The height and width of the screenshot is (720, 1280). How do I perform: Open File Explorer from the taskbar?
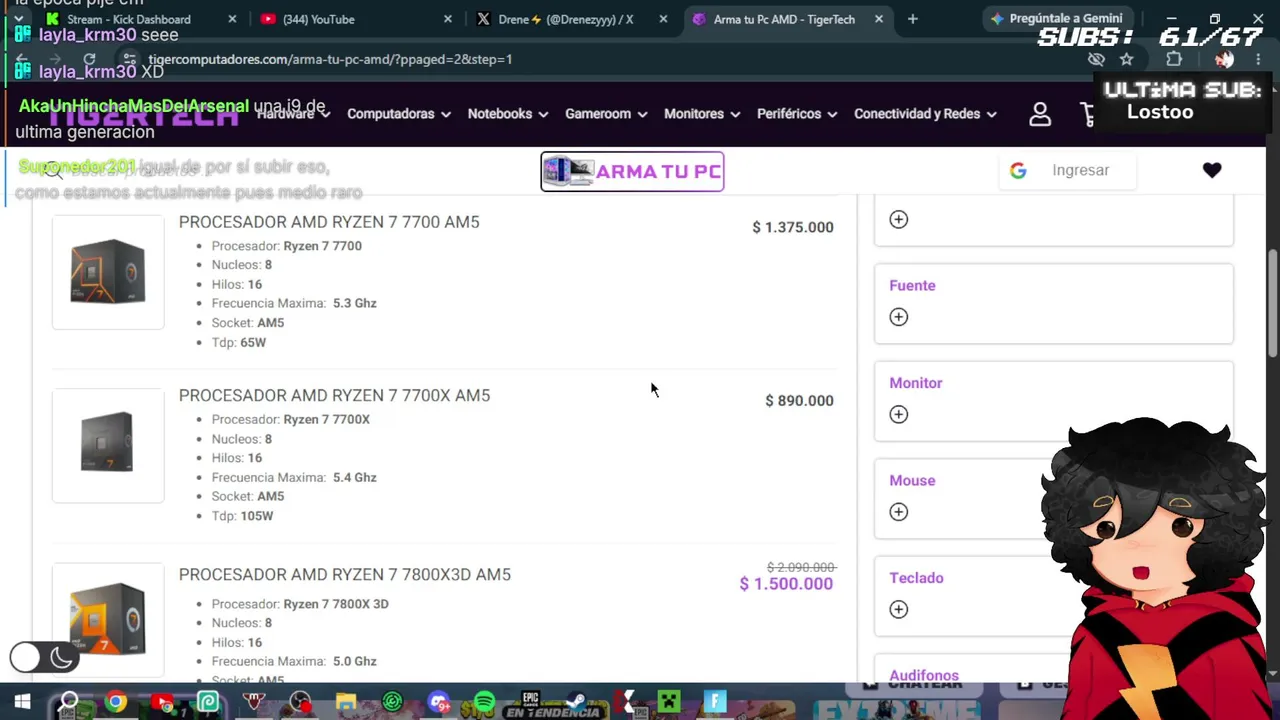[346, 702]
